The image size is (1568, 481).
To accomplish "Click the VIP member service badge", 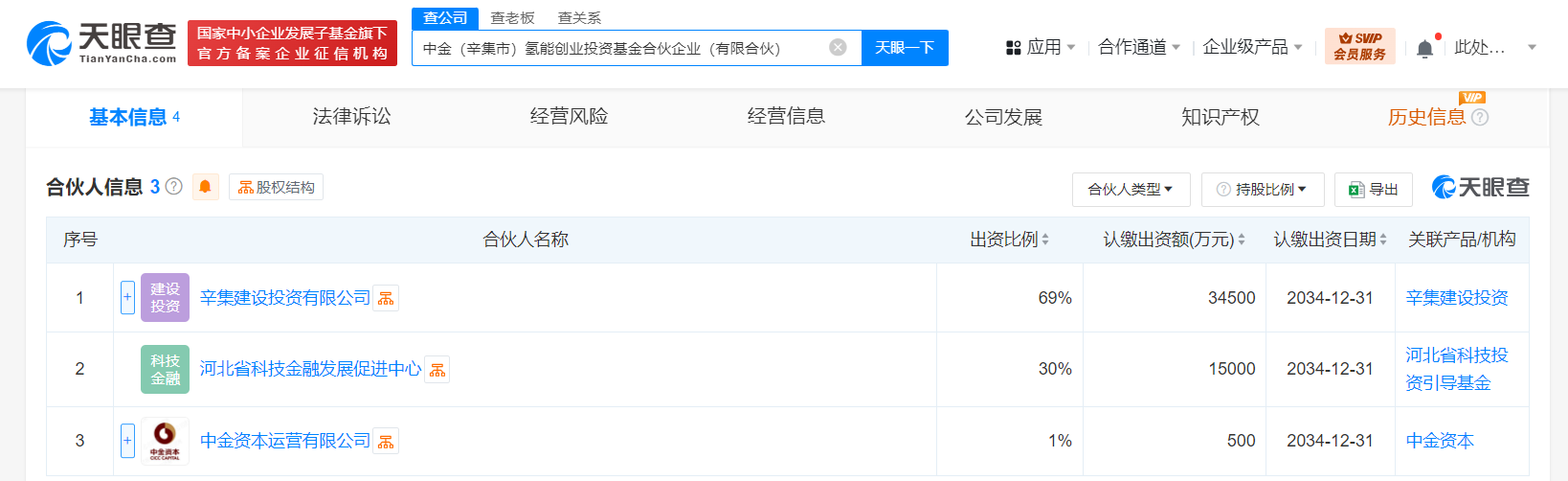I will [x=1359, y=46].
